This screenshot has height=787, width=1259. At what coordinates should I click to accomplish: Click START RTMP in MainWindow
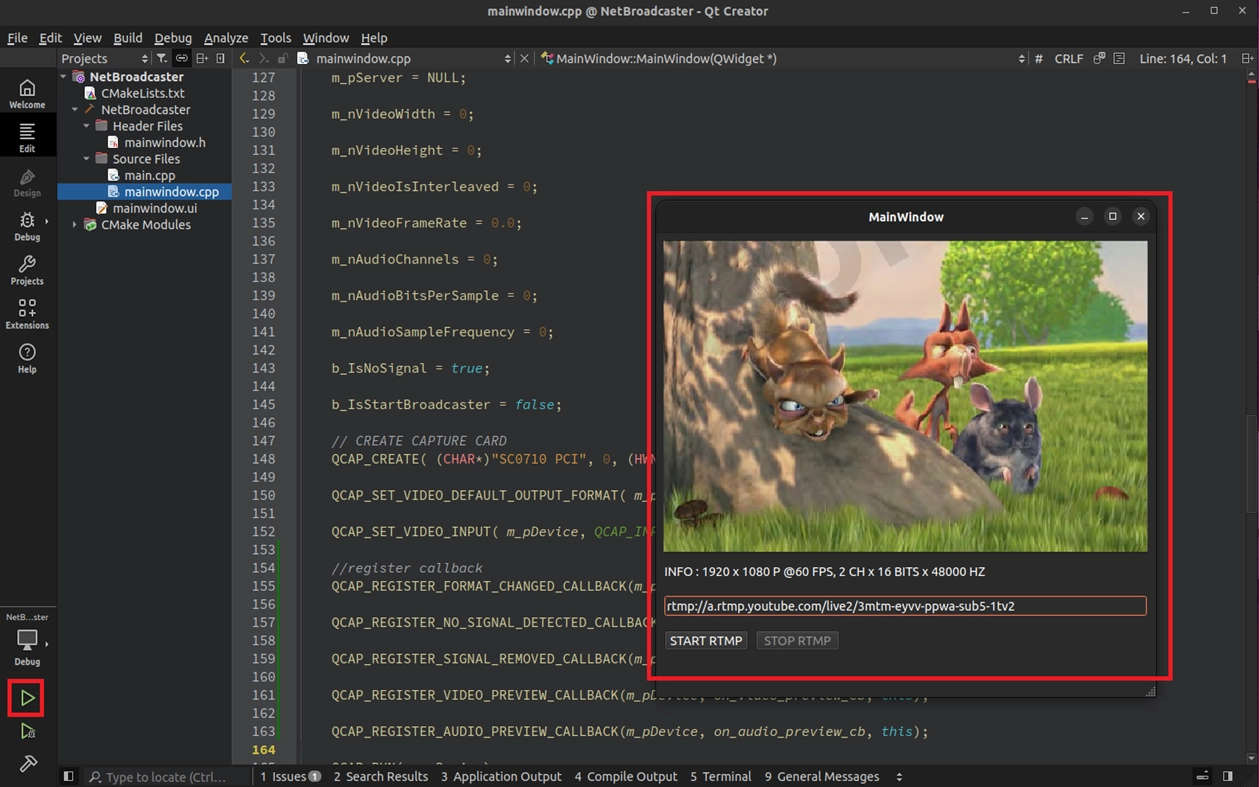pos(706,641)
